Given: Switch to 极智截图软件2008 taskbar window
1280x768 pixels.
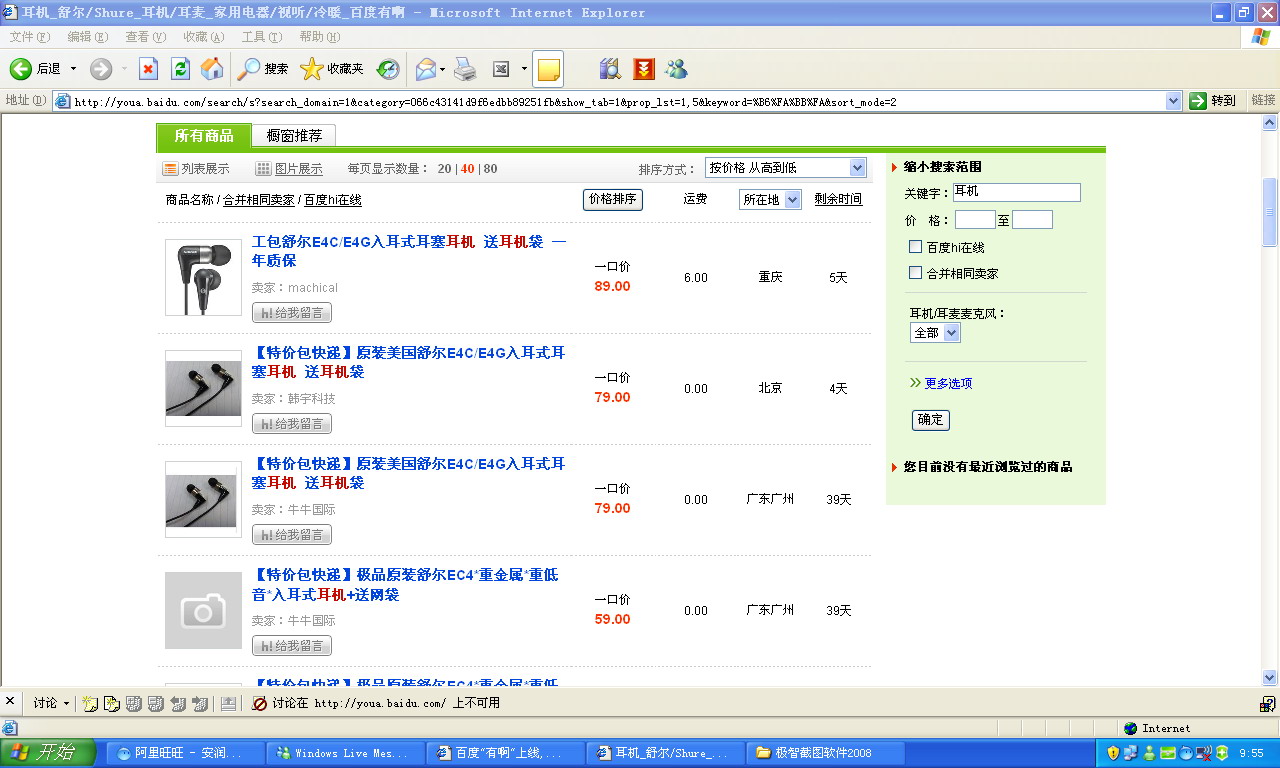Looking at the screenshot, I should click(x=826, y=753).
